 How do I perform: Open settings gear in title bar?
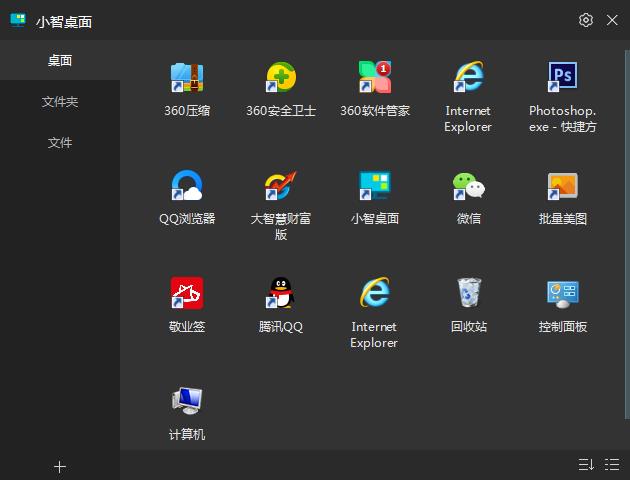[586, 20]
